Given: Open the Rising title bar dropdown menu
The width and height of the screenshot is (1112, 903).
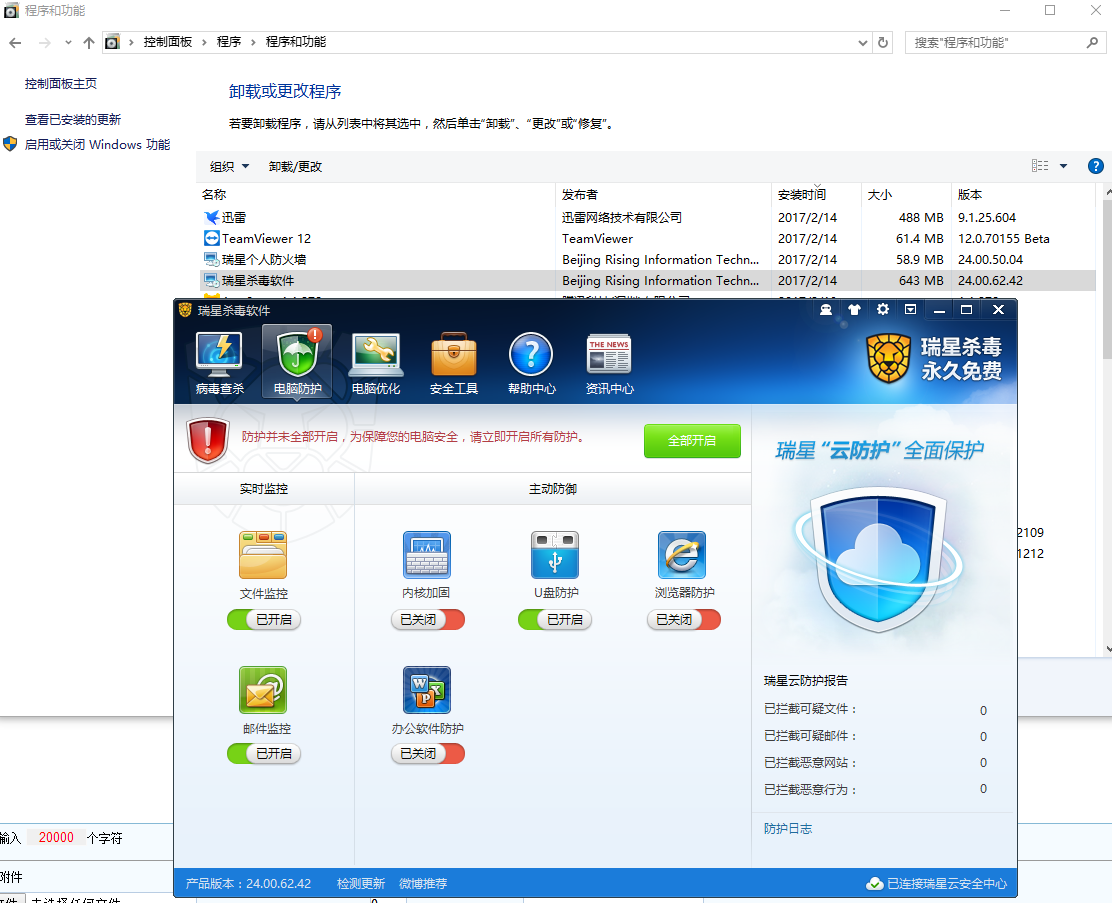Looking at the screenshot, I should click(x=911, y=309).
